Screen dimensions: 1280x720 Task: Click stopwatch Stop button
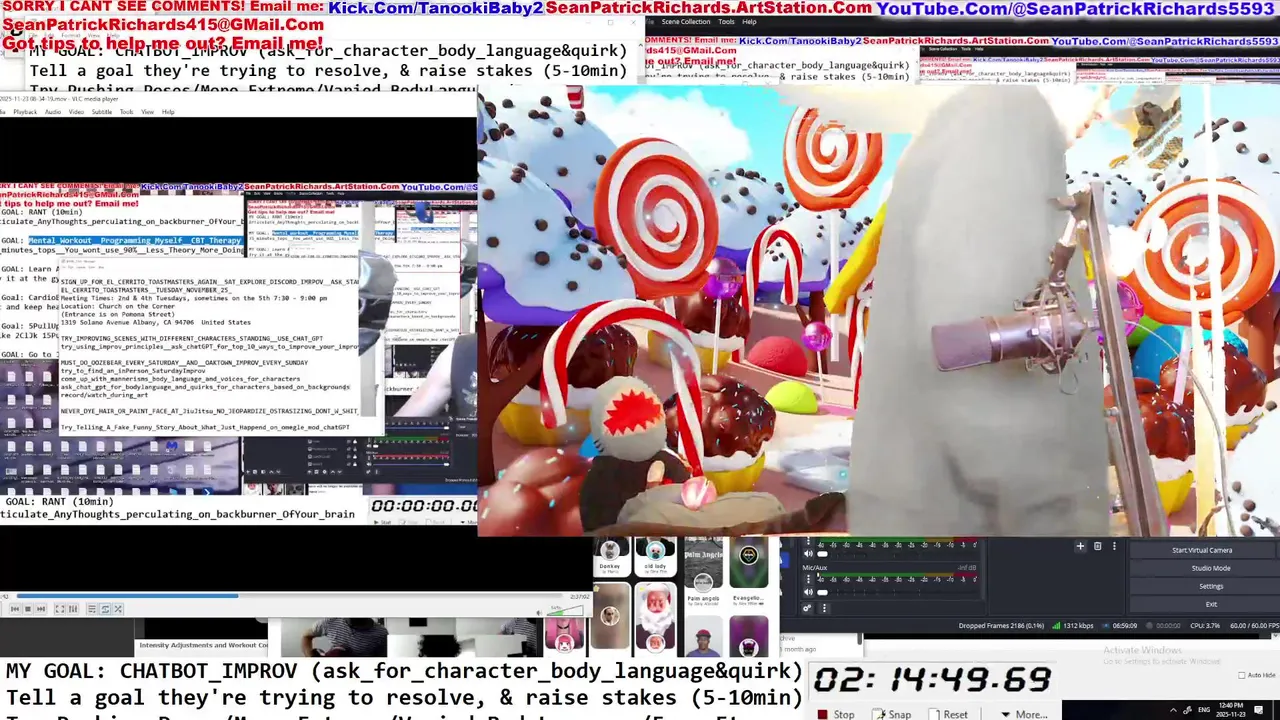(x=835, y=714)
